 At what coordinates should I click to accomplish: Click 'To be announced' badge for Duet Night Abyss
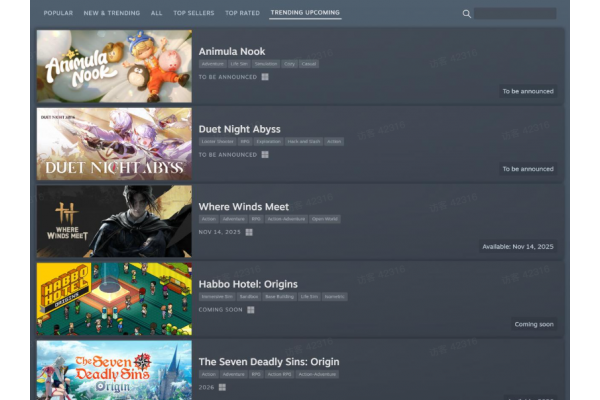coord(528,169)
